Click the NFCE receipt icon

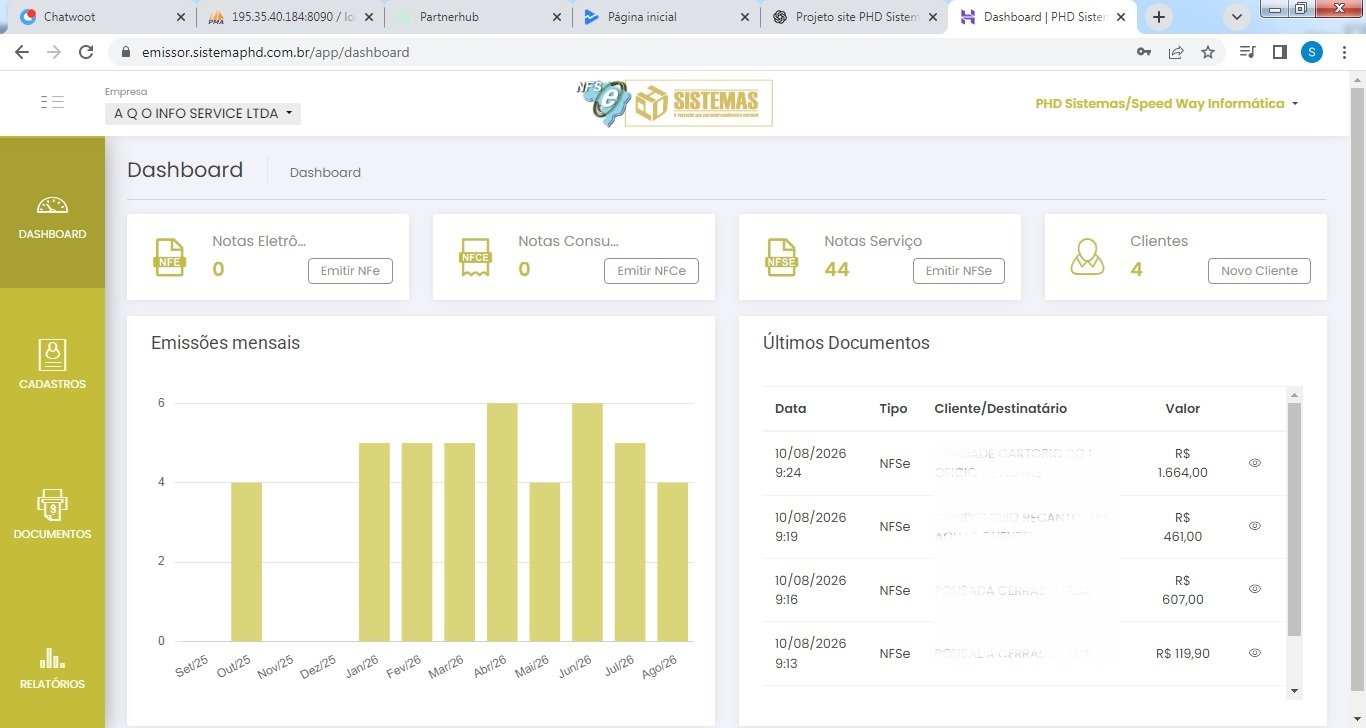pos(475,257)
